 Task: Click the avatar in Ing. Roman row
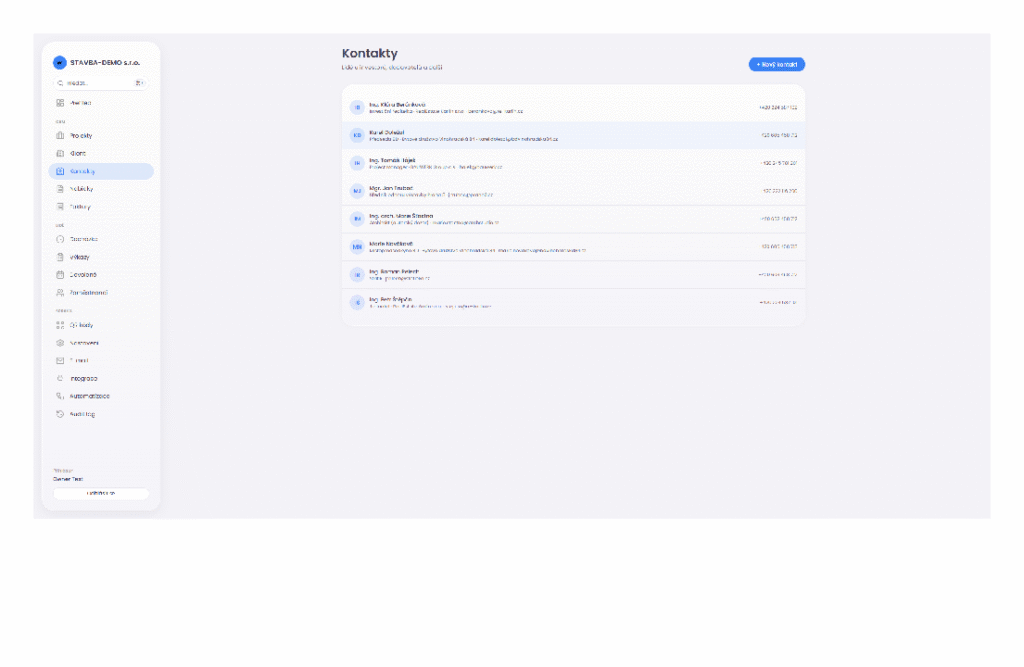click(x=357, y=275)
